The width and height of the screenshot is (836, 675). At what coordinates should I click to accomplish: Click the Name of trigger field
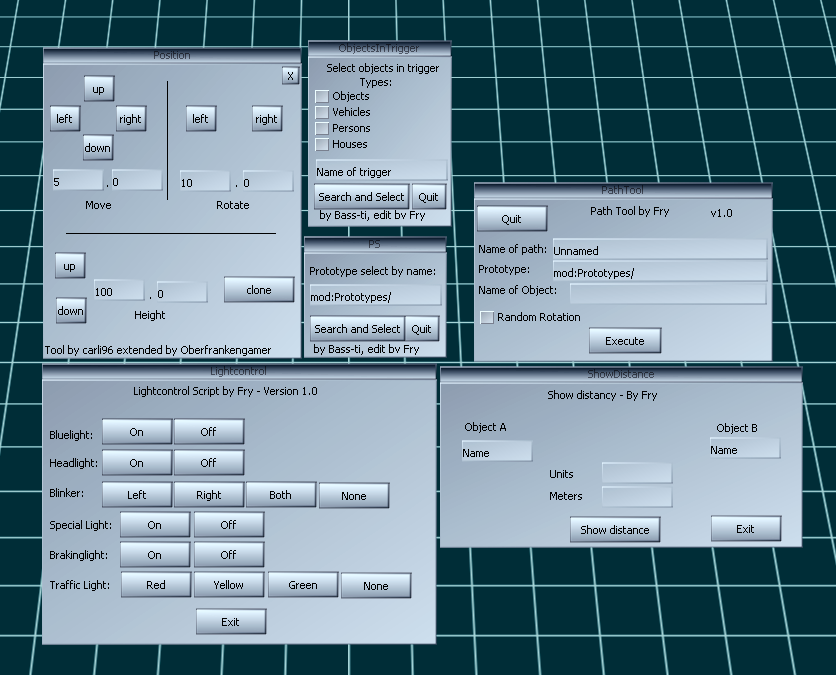click(381, 171)
